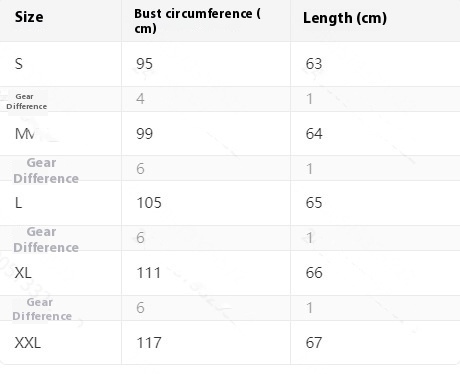The height and width of the screenshot is (374, 460).
Task: Select the XL size row label
Action: coord(23,273)
